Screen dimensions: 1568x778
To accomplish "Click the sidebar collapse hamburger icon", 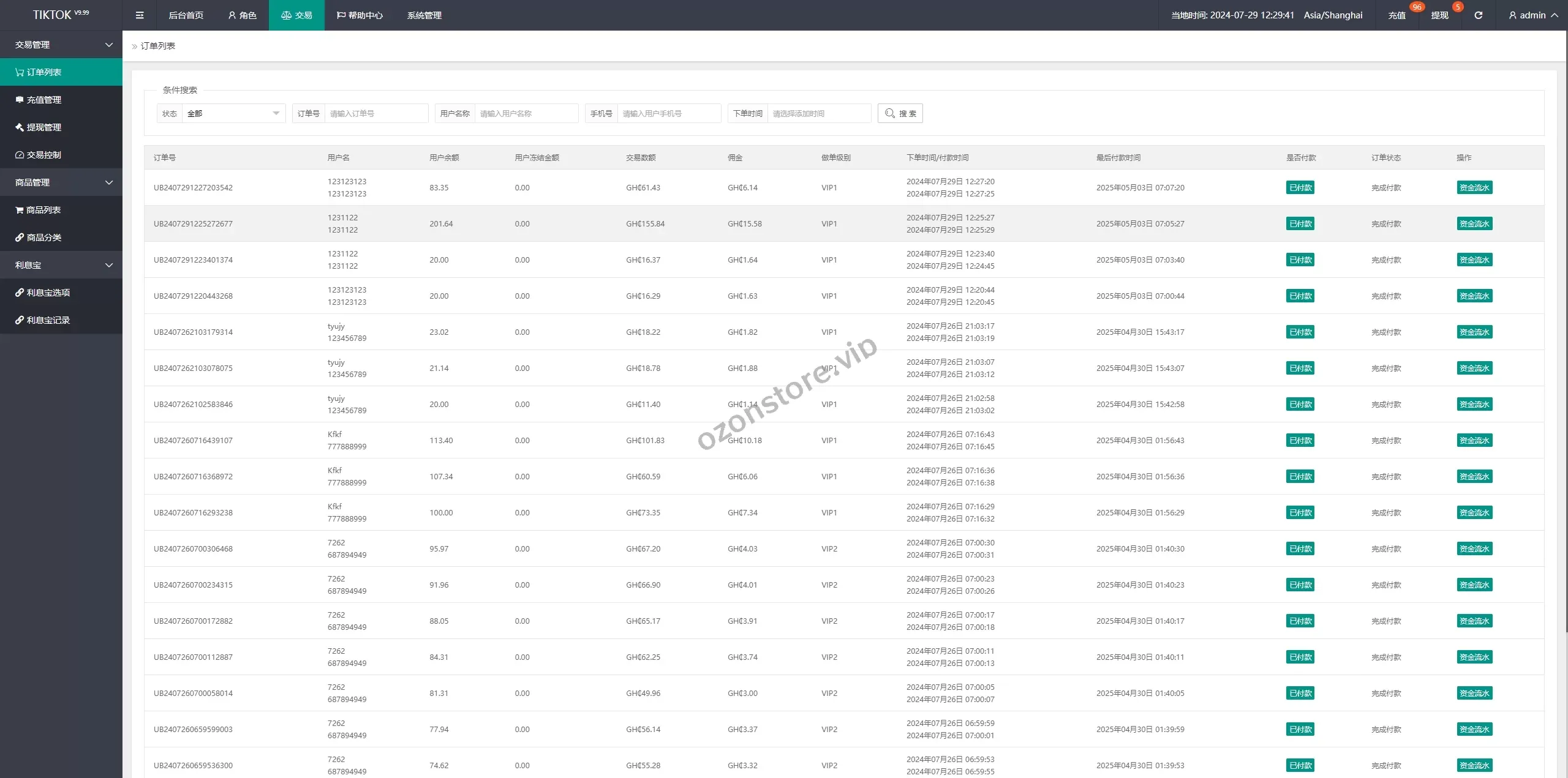I will pos(140,15).
